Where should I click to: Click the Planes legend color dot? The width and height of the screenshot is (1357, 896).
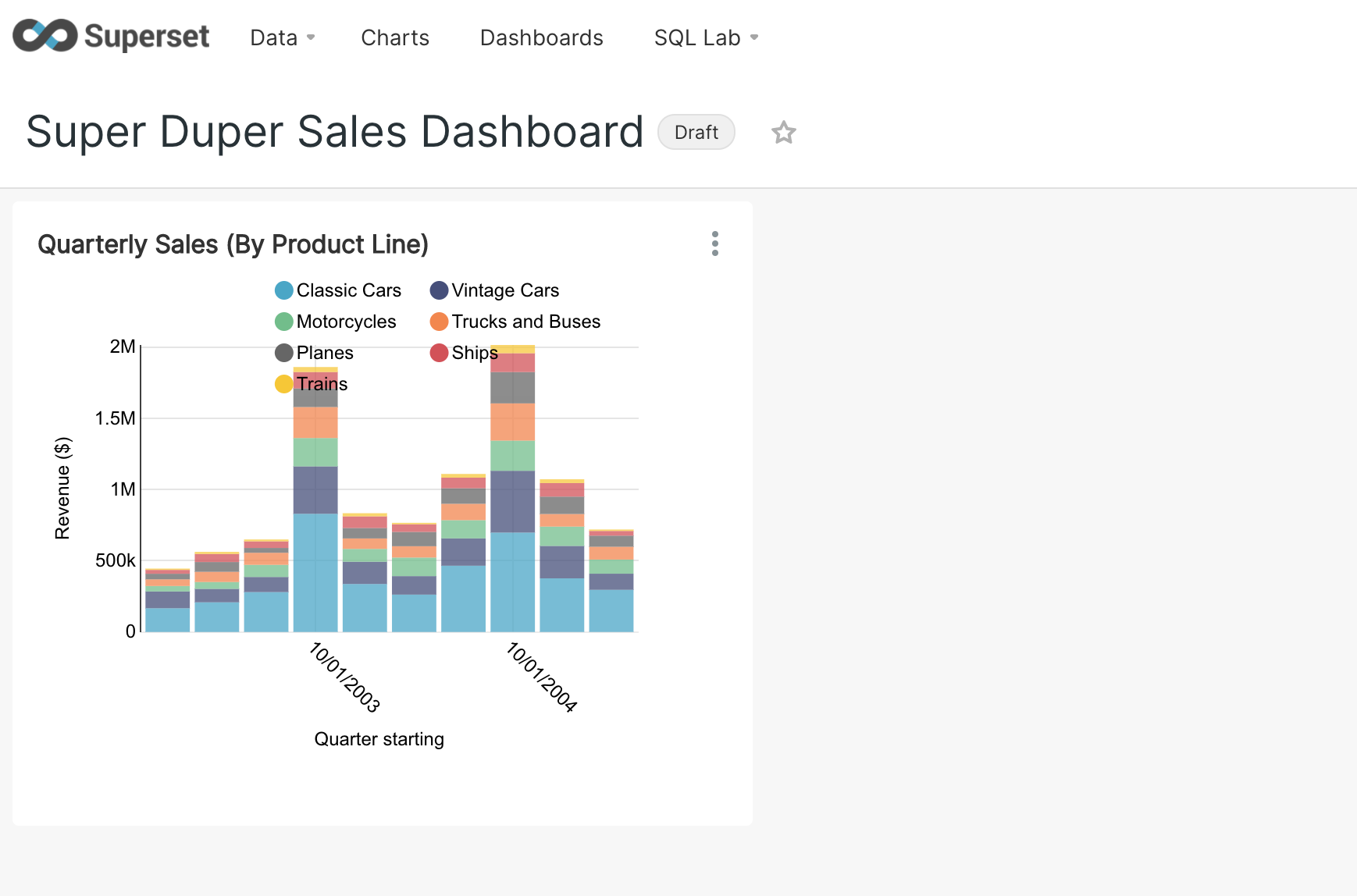(x=284, y=353)
